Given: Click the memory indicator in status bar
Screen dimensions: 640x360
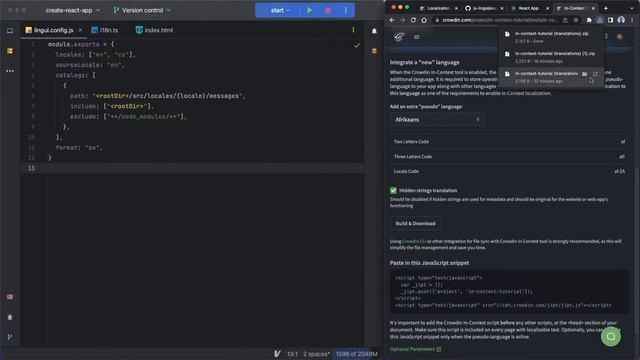Looking at the screenshot, I should 356,354.
